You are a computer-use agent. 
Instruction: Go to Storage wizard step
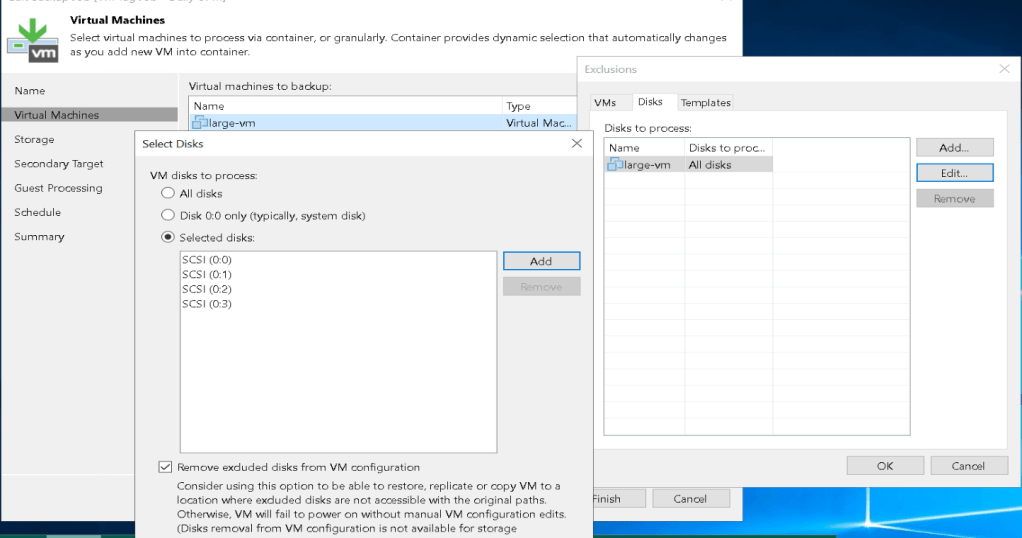(34, 140)
